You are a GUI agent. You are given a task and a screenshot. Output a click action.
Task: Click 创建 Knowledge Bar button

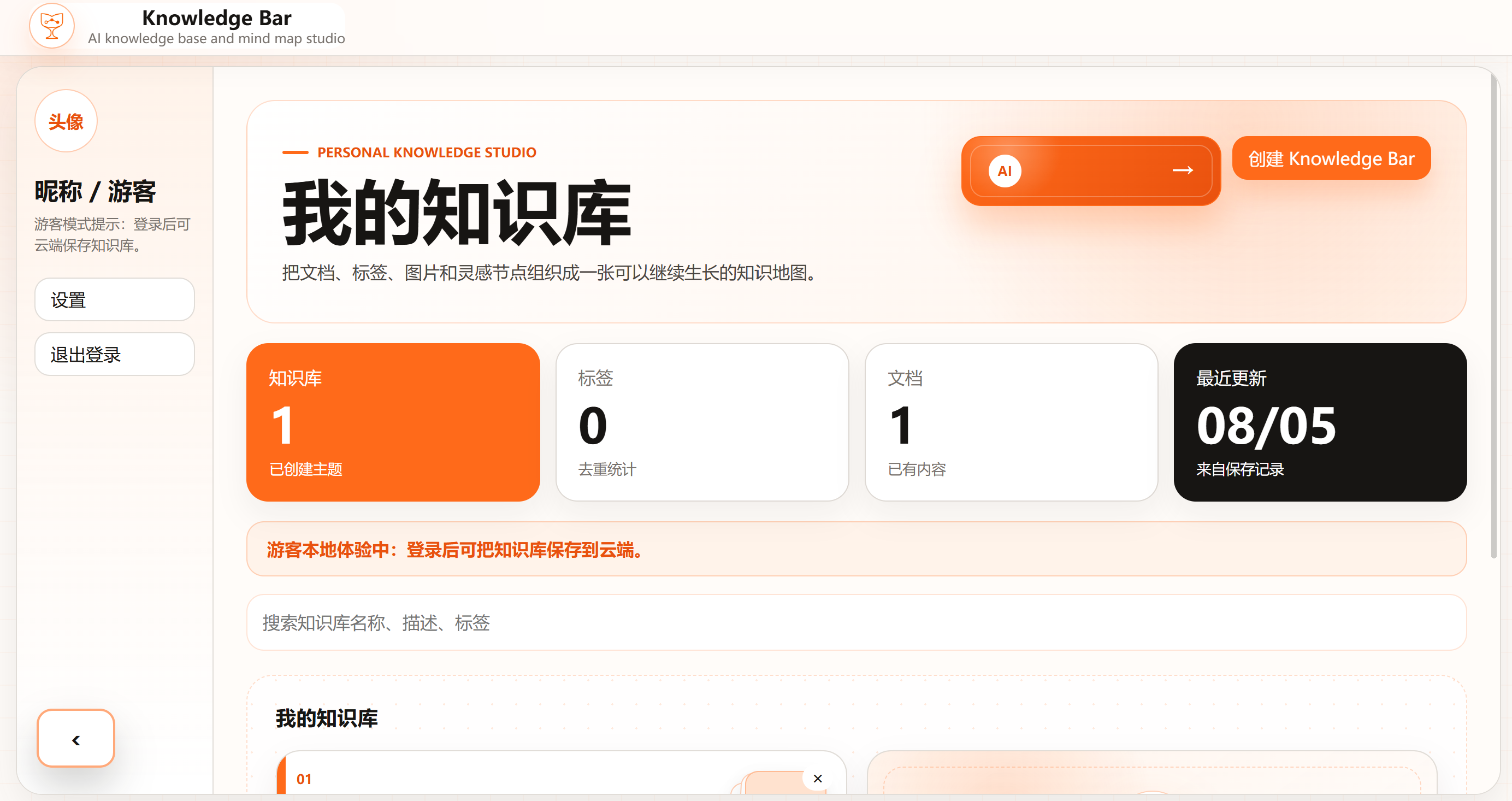coord(1331,158)
